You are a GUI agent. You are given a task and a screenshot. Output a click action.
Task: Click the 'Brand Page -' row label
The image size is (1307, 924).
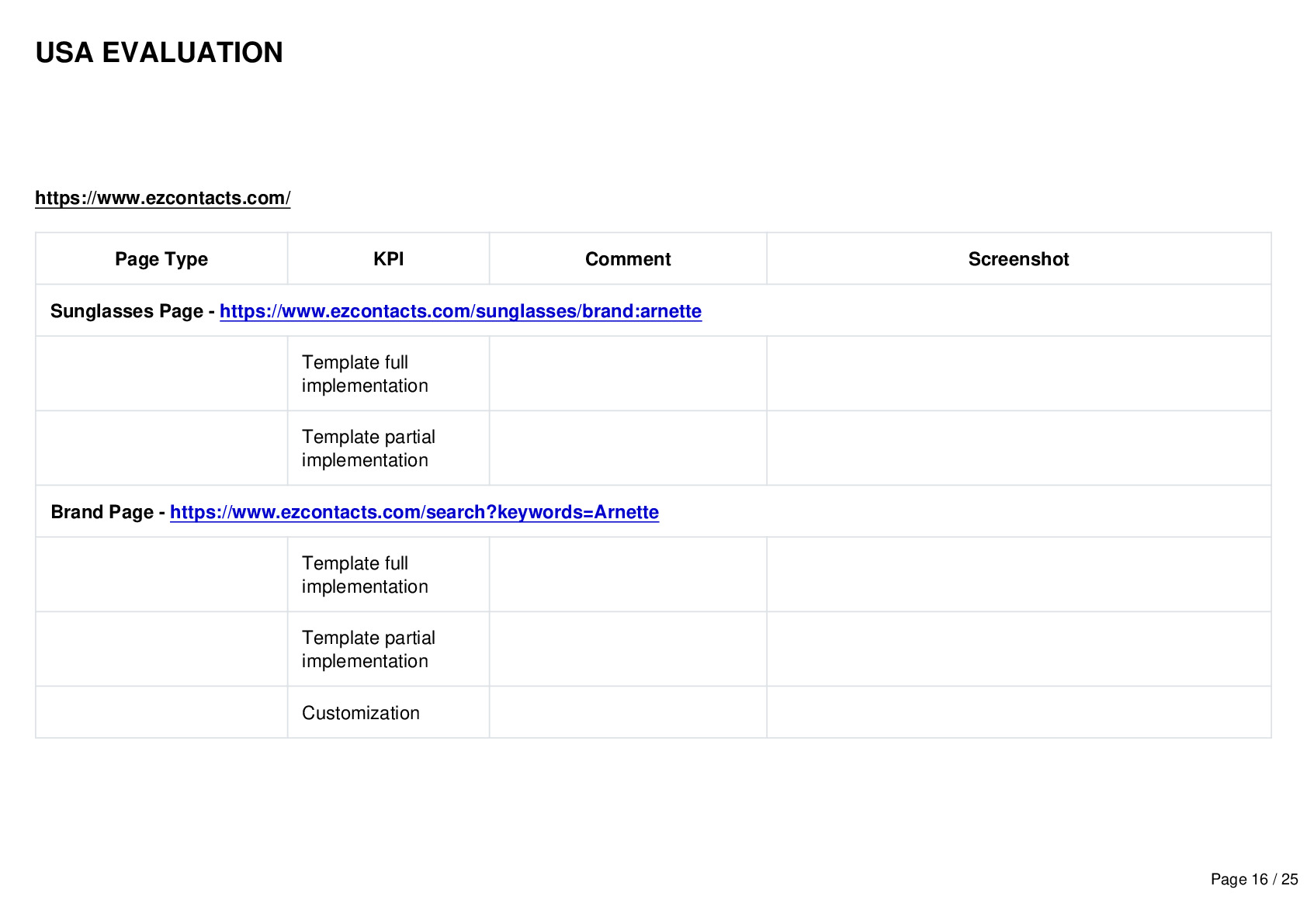pos(108,512)
